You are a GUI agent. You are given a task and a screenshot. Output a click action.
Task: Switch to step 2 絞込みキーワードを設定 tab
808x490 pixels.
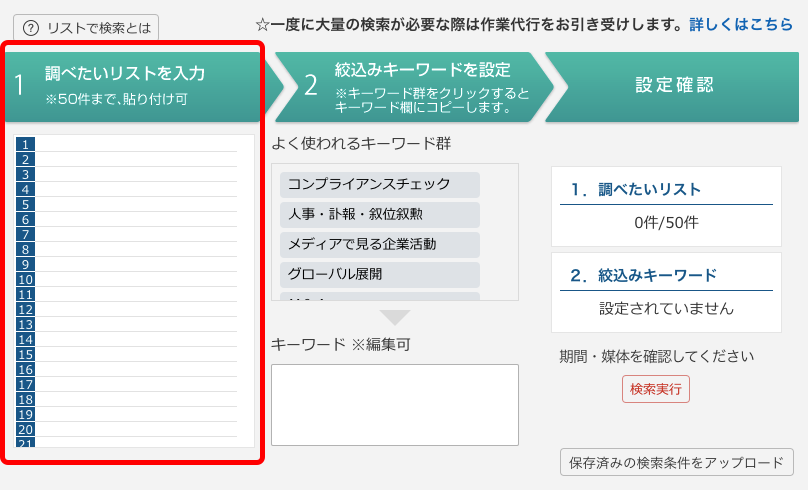410,86
